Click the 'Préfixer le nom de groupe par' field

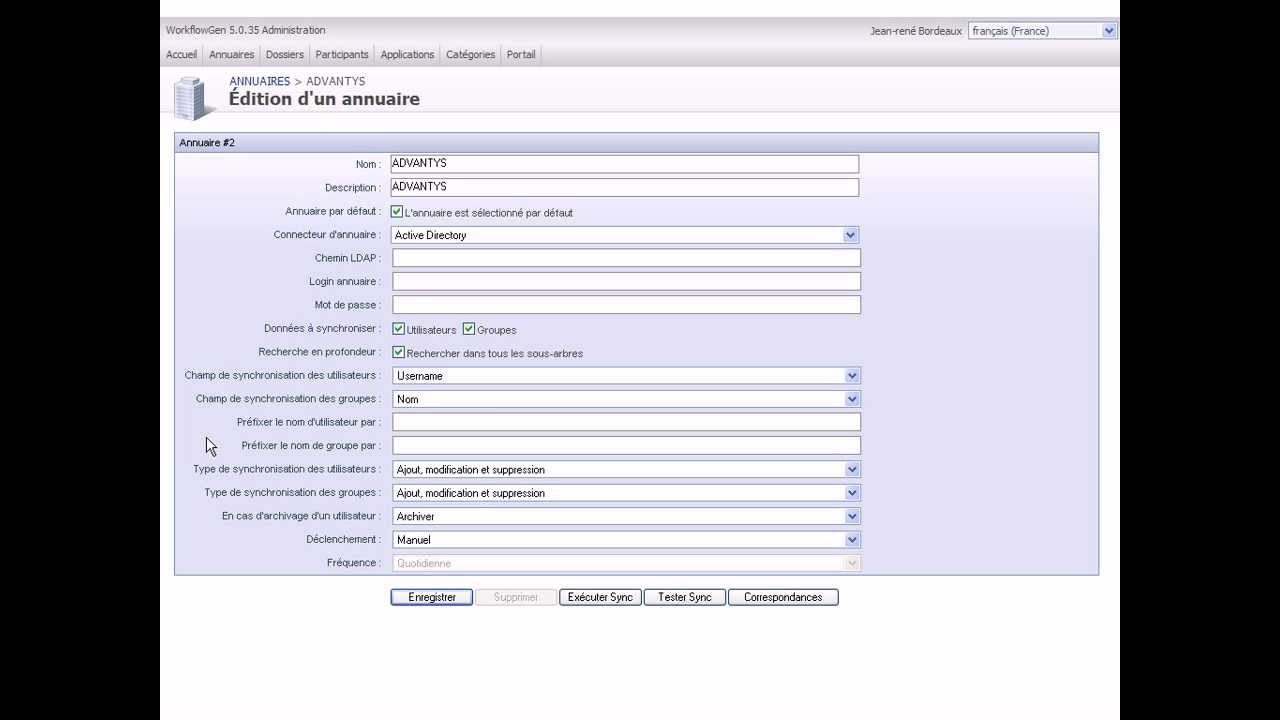coord(626,446)
